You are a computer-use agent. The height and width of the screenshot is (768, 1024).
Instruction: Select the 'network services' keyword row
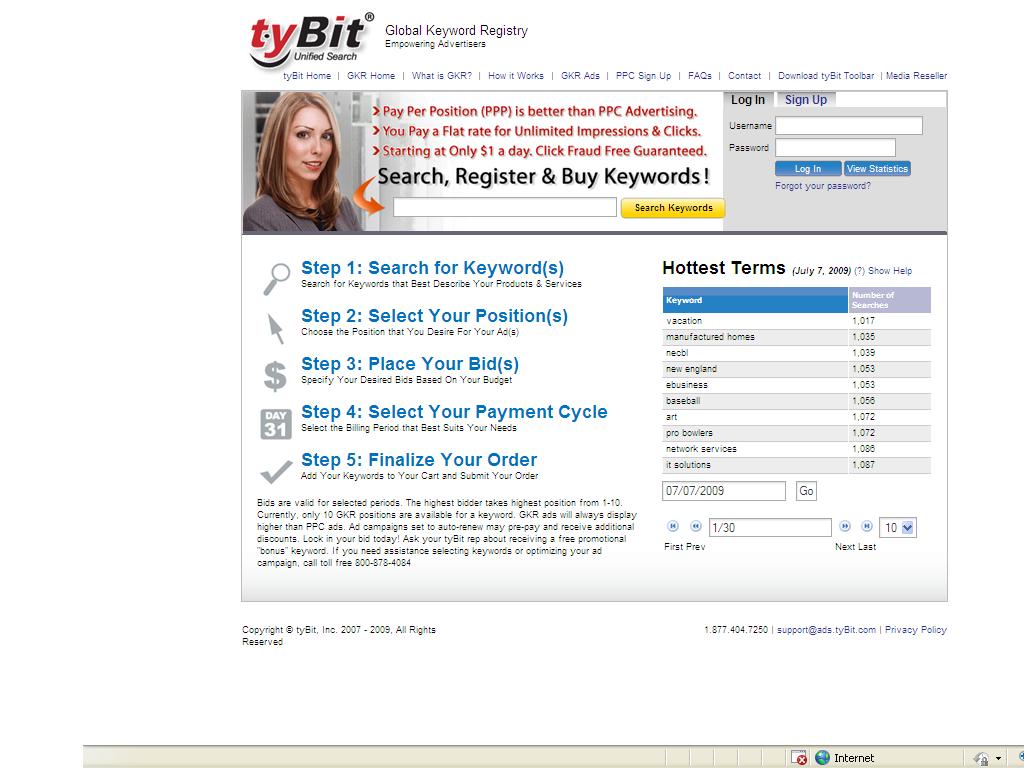797,449
